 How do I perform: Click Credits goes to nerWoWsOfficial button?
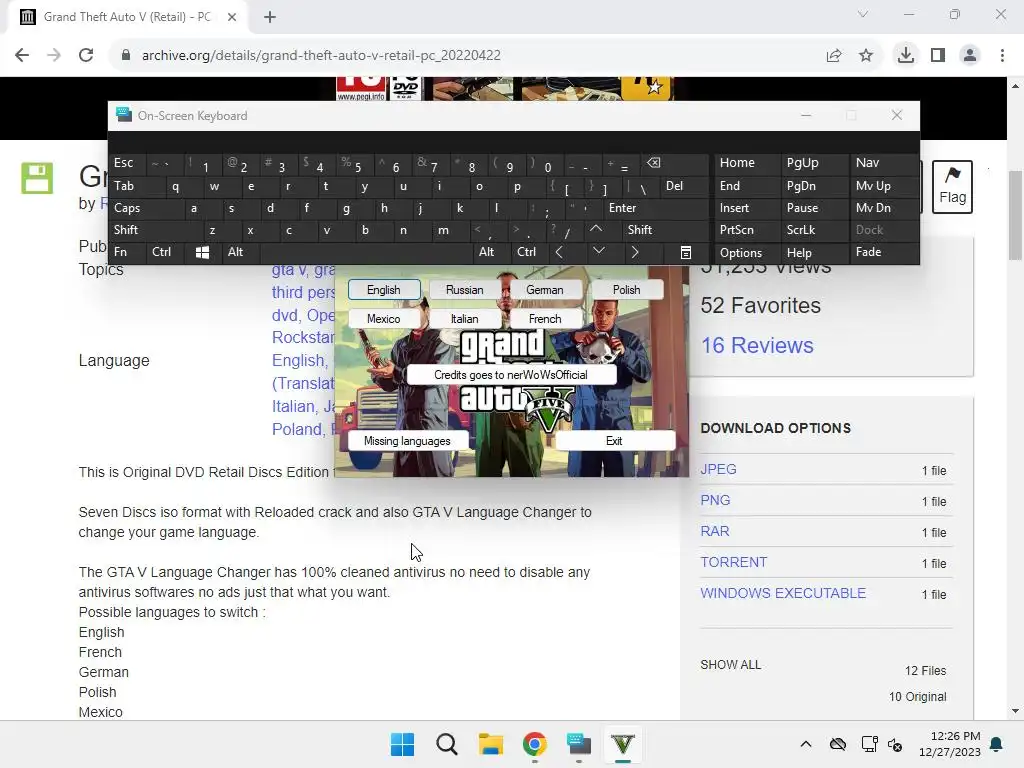coord(511,375)
